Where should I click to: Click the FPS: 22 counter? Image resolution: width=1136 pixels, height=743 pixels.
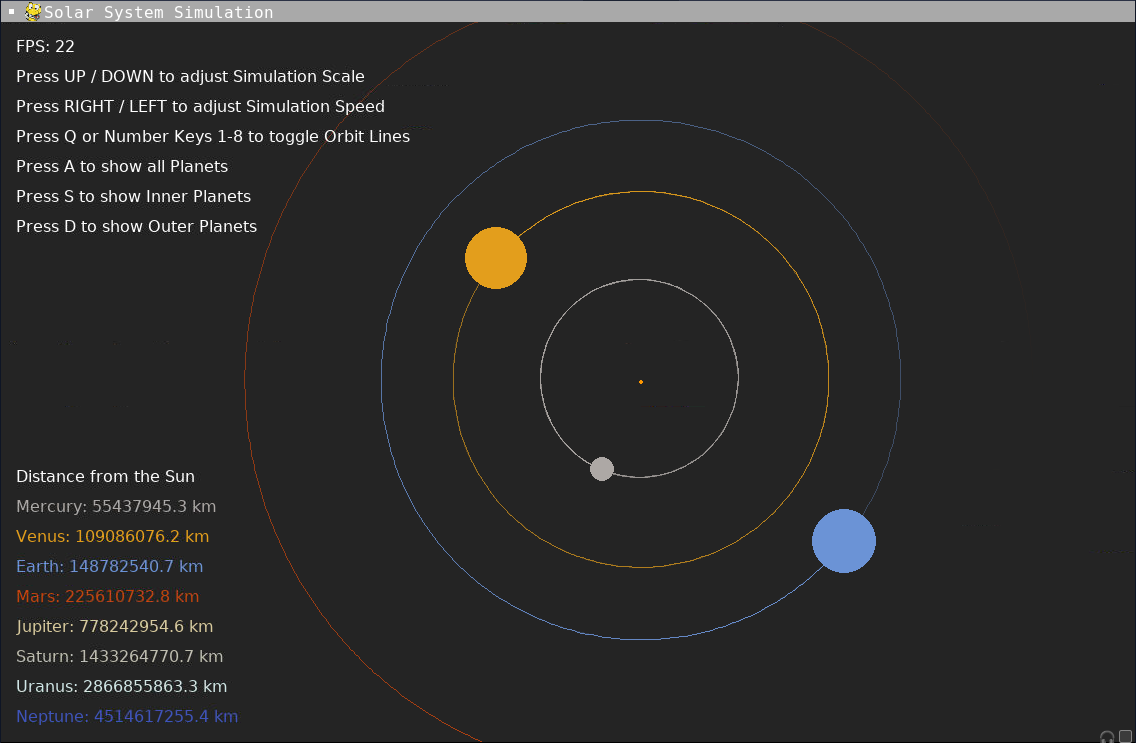tap(45, 46)
